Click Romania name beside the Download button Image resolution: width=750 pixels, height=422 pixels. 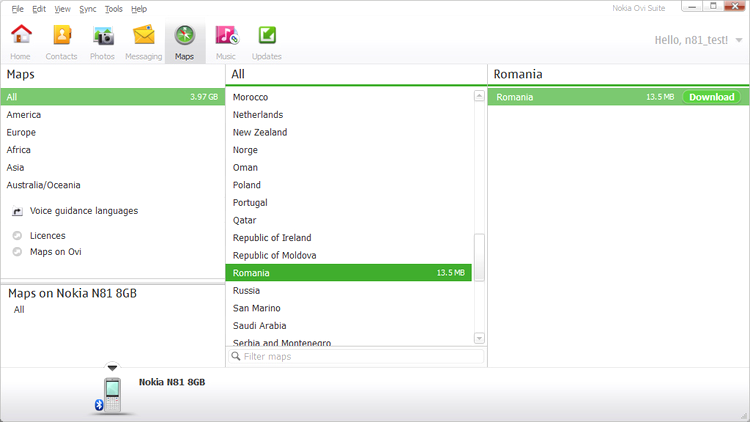[x=515, y=97]
